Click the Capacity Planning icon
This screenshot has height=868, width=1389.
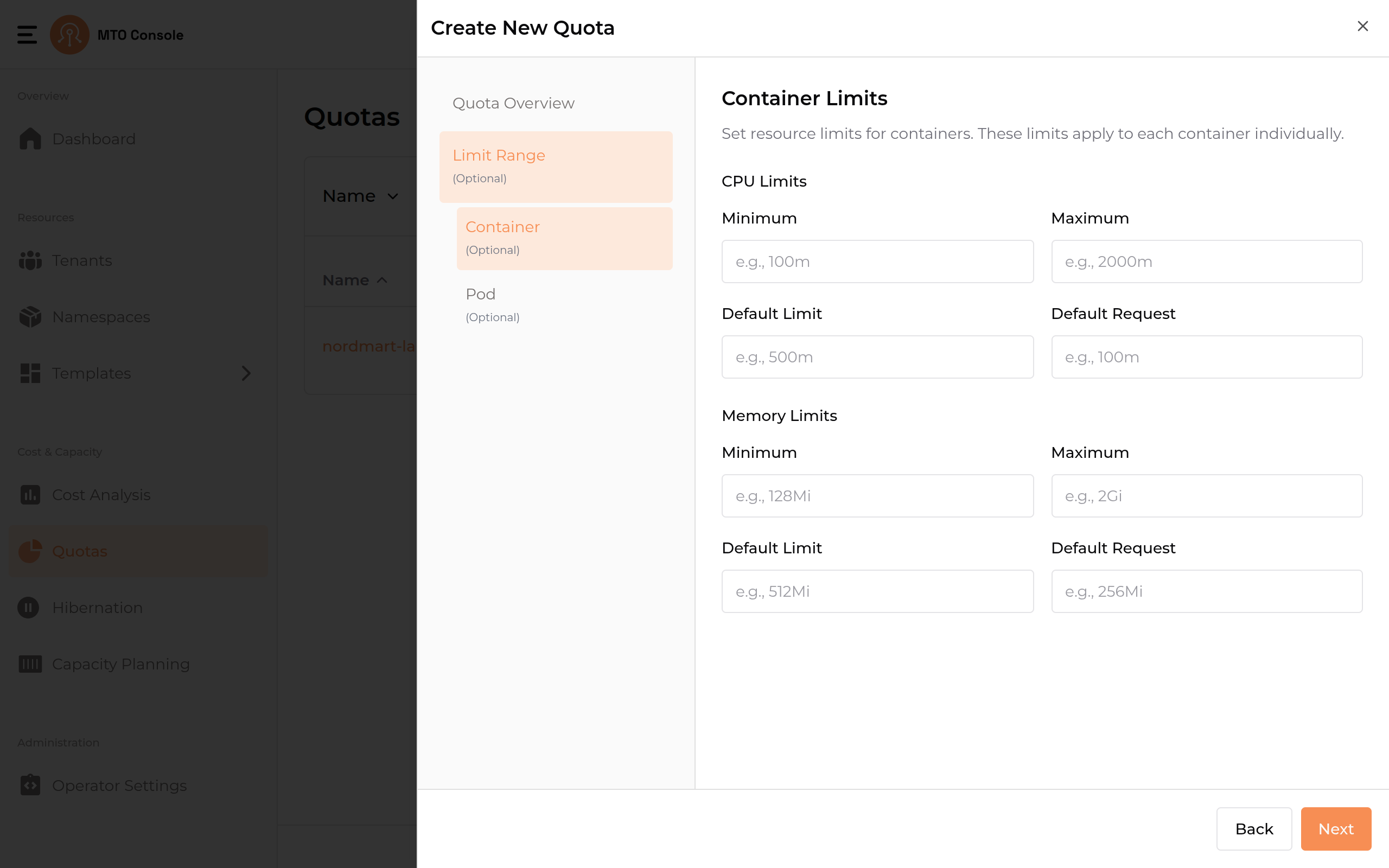pyautogui.click(x=30, y=664)
